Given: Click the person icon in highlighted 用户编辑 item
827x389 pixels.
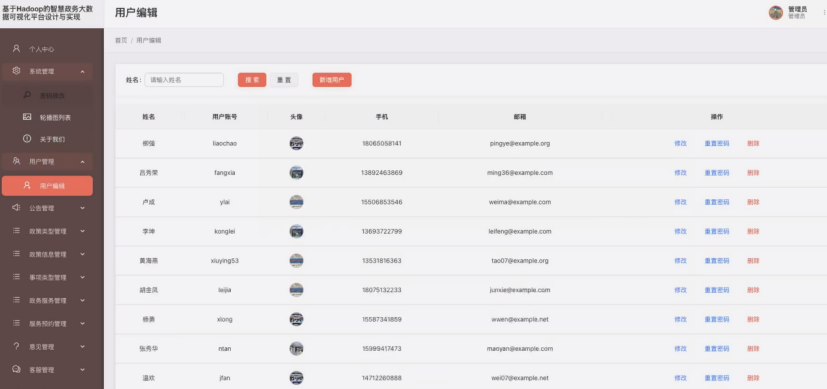Looking at the screenshot, I should coord(27,186).
